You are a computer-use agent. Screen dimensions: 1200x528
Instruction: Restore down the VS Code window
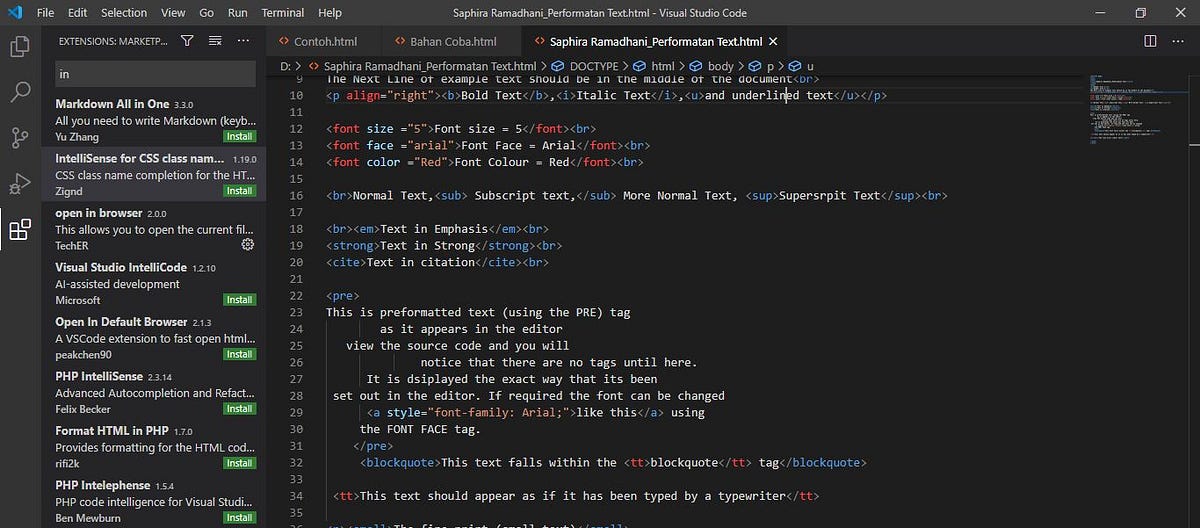click(1140, 13)
